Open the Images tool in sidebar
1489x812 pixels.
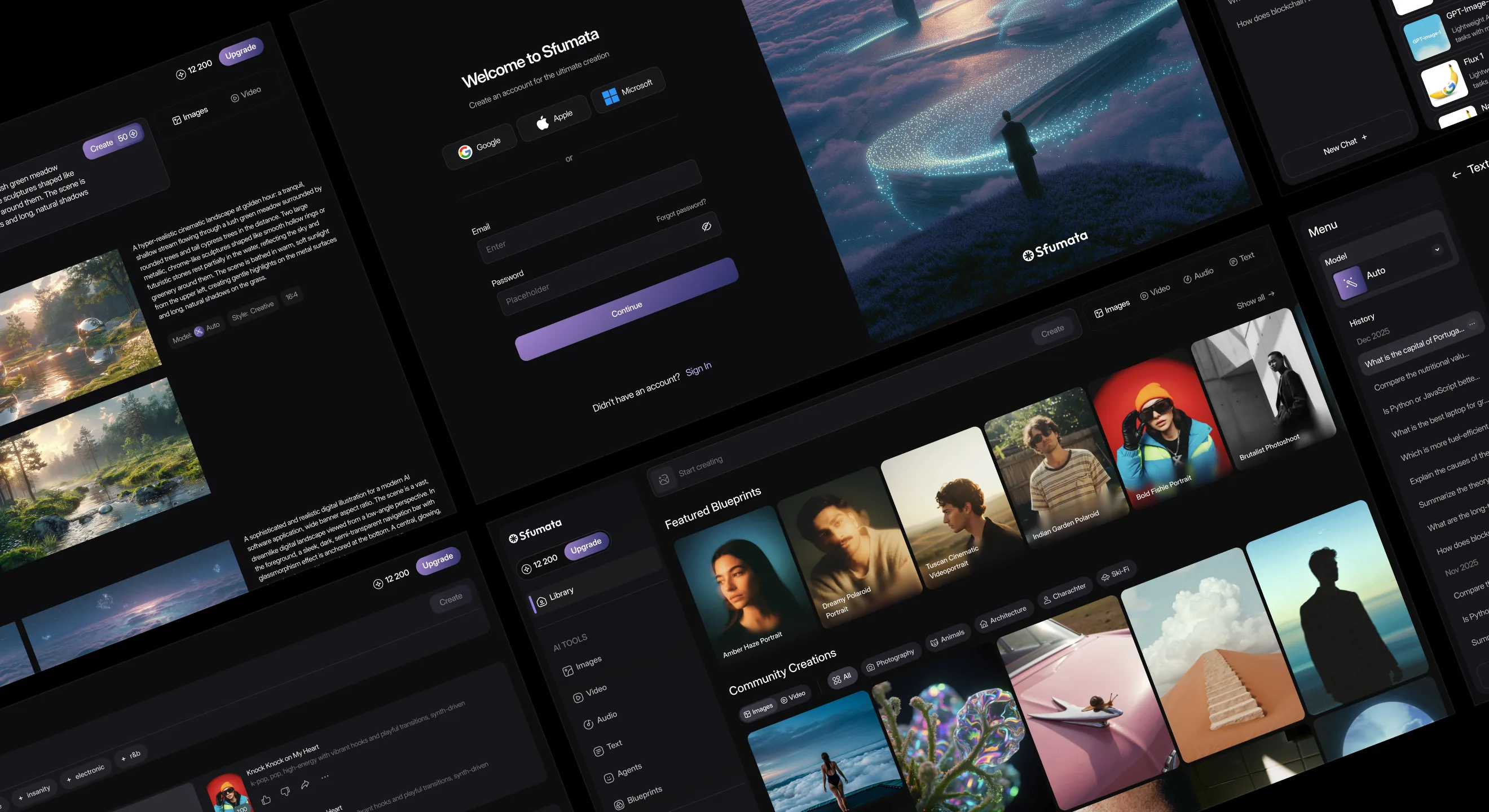pos(583,666)
